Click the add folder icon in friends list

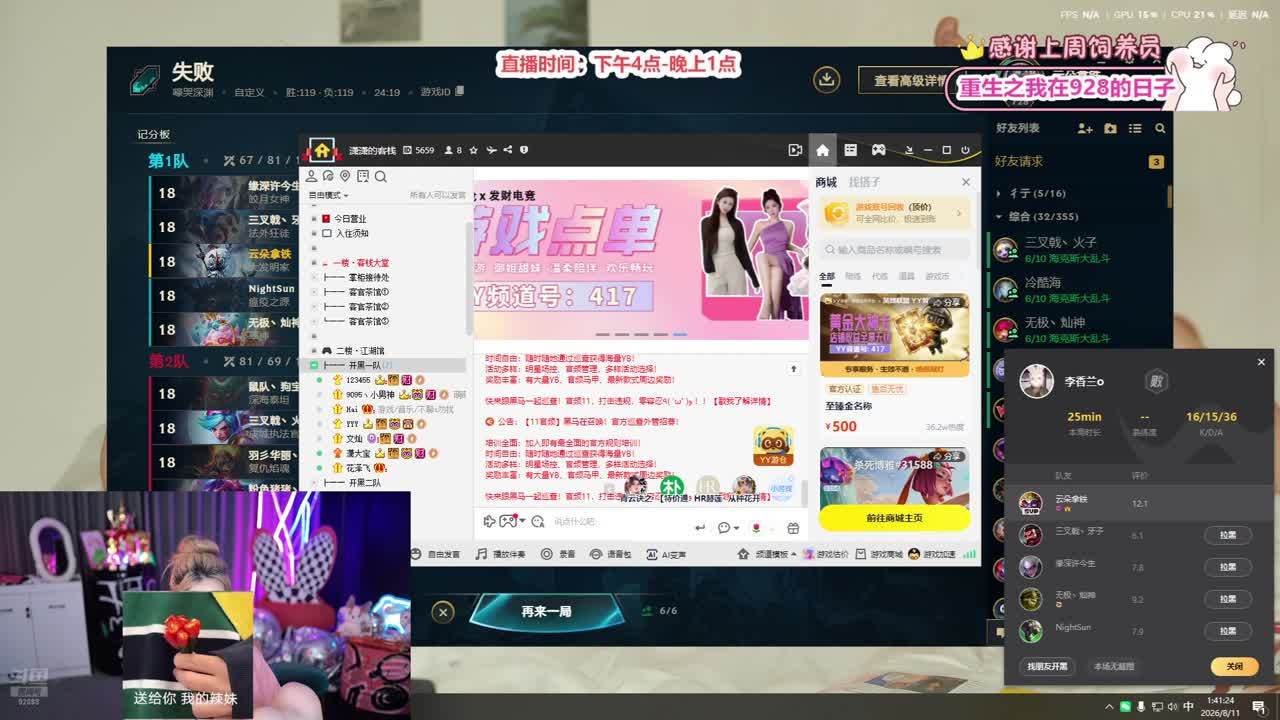tap(1110, 128)
